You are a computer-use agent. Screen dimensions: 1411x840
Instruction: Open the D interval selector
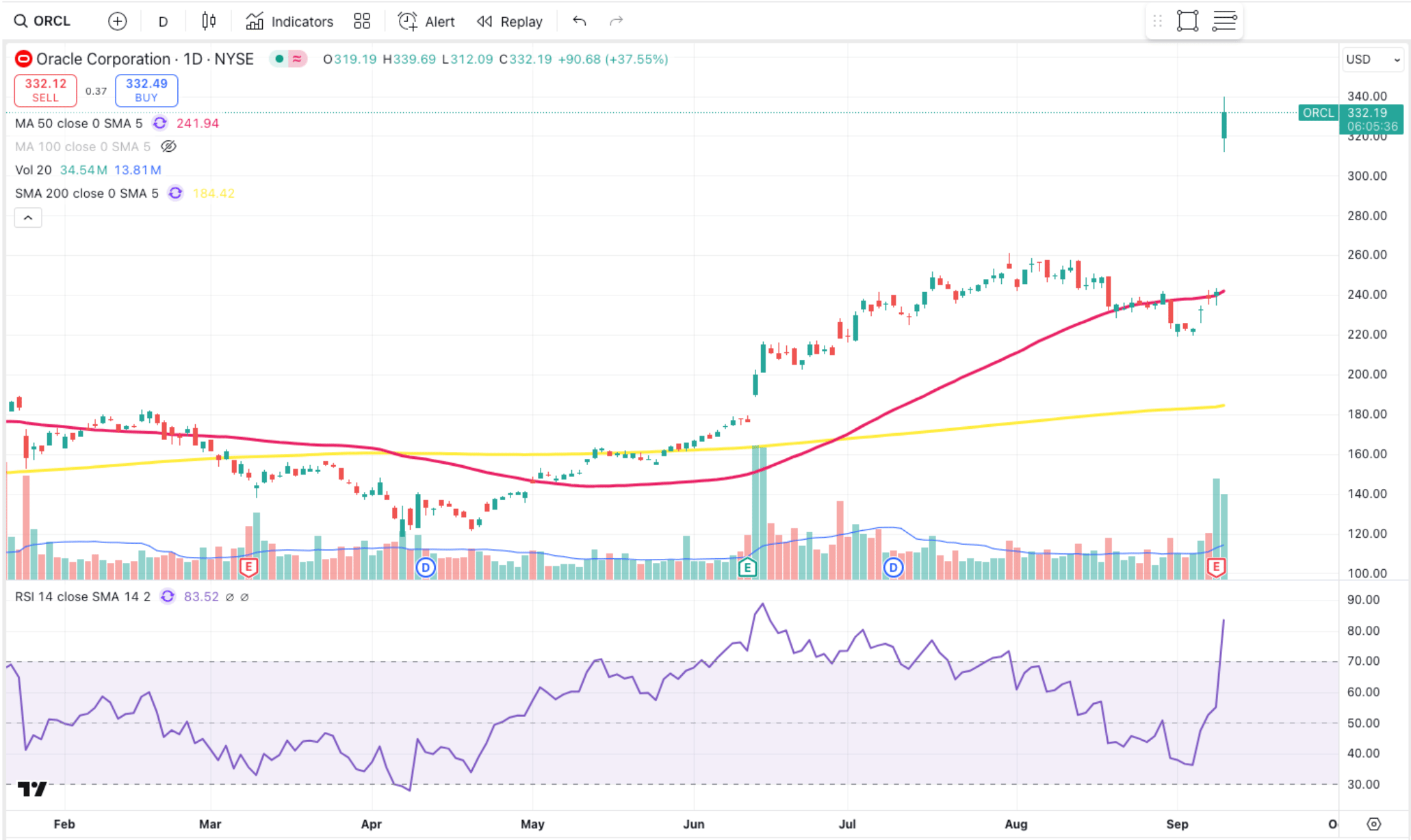click(163, 21)
